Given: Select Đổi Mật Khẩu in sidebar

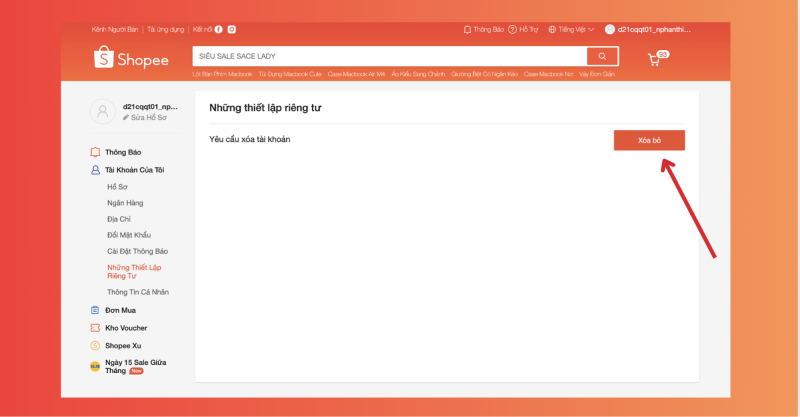Looking at the screenshot, I should pyautogui.click(x=129, y=235).
